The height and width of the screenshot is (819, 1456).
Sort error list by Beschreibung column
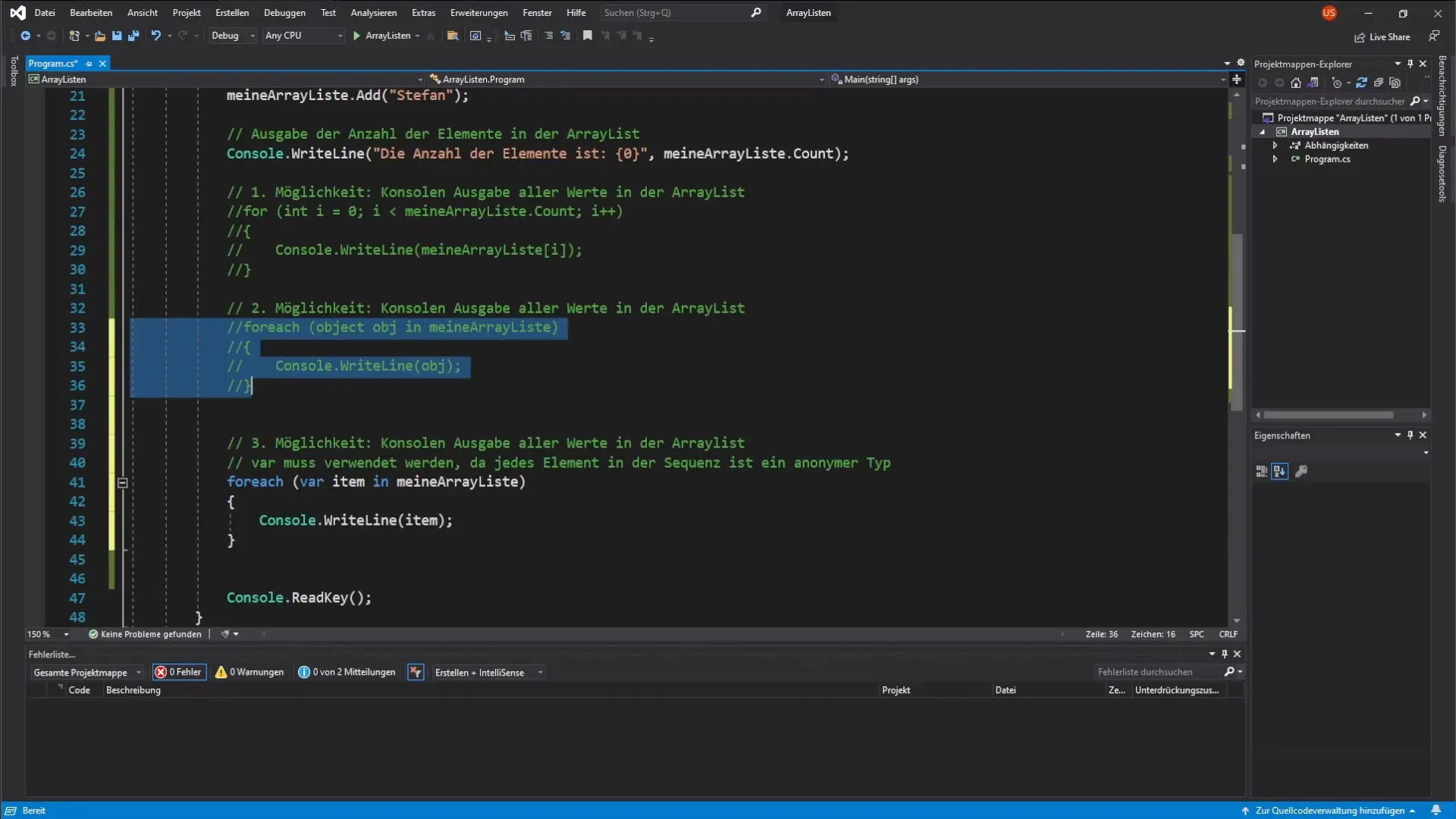pos(133,690)
